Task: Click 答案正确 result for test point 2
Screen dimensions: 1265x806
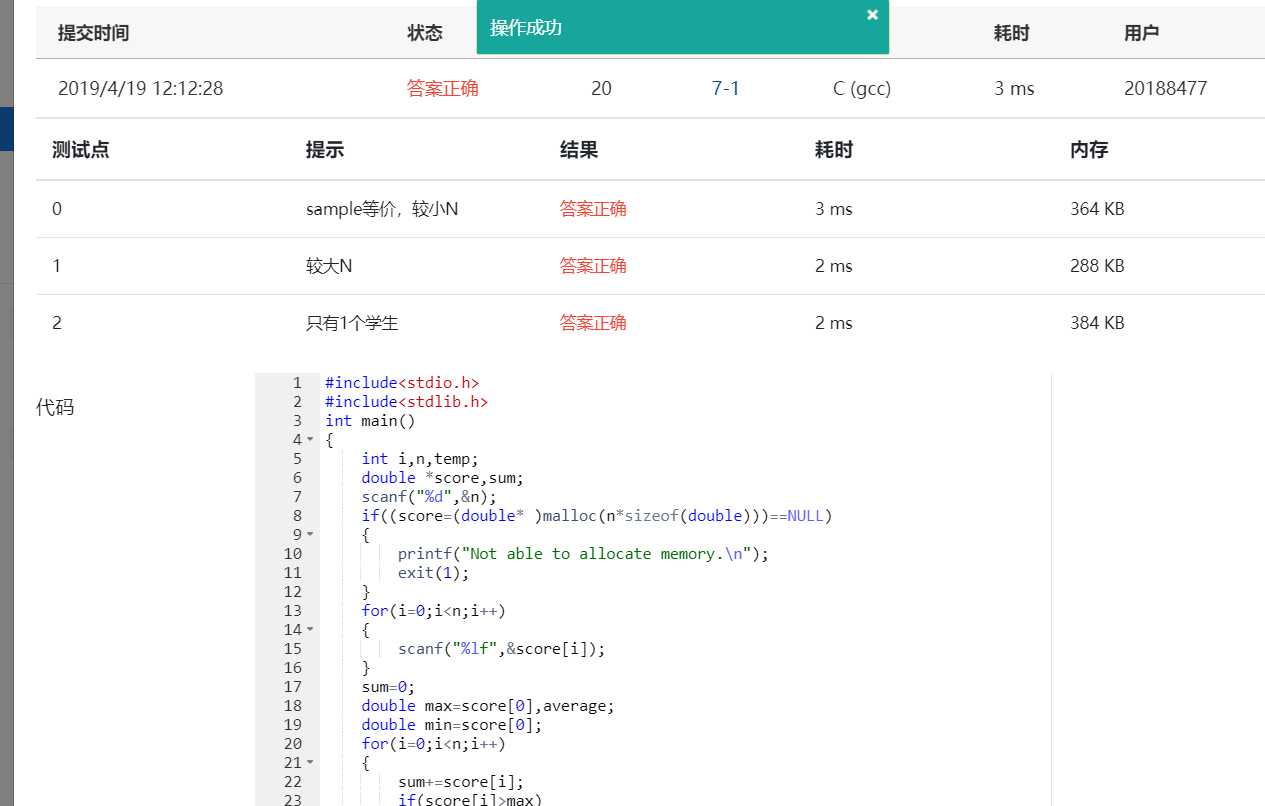Action: tap(593, 323)
